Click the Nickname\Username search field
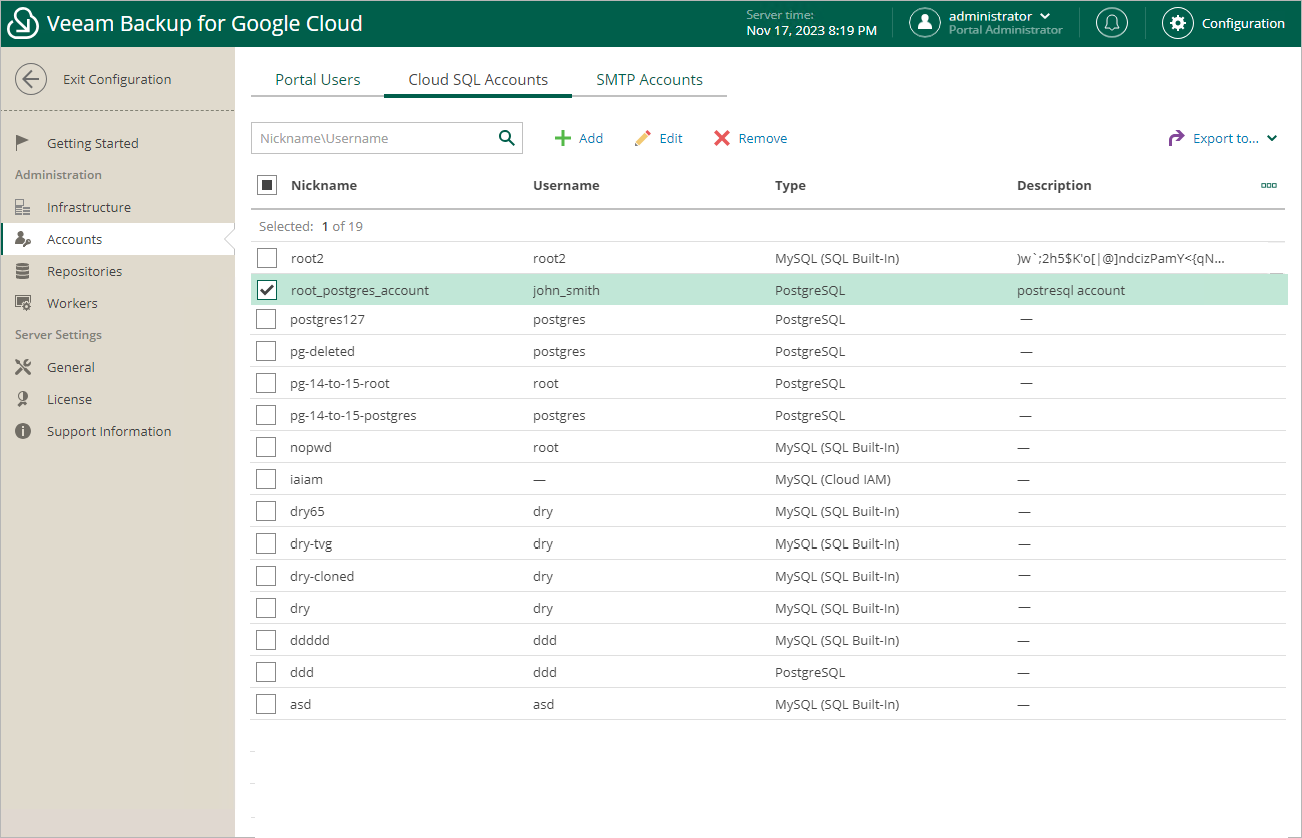 point(372,138)
